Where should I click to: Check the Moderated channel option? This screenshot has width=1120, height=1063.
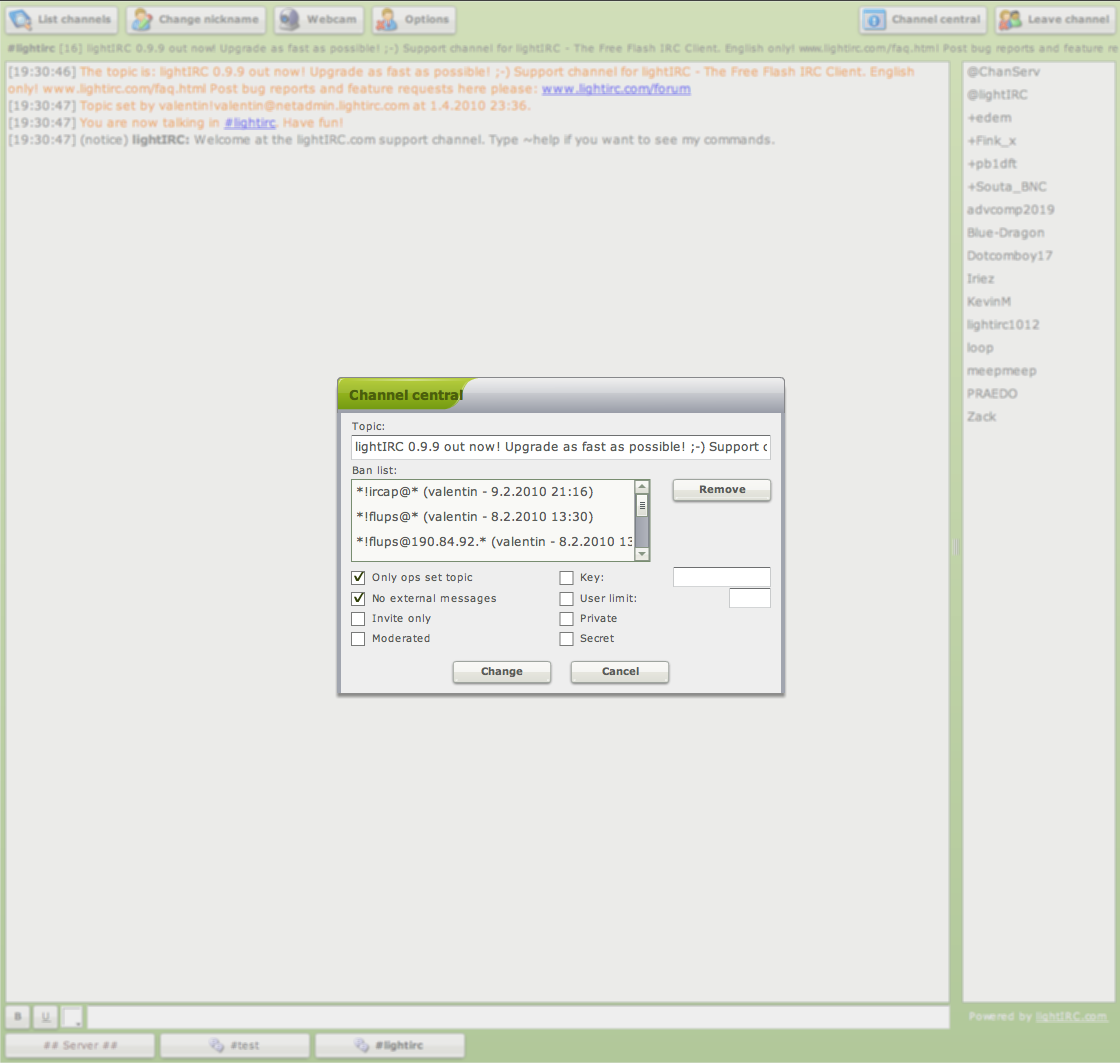(x=358, y=639)
